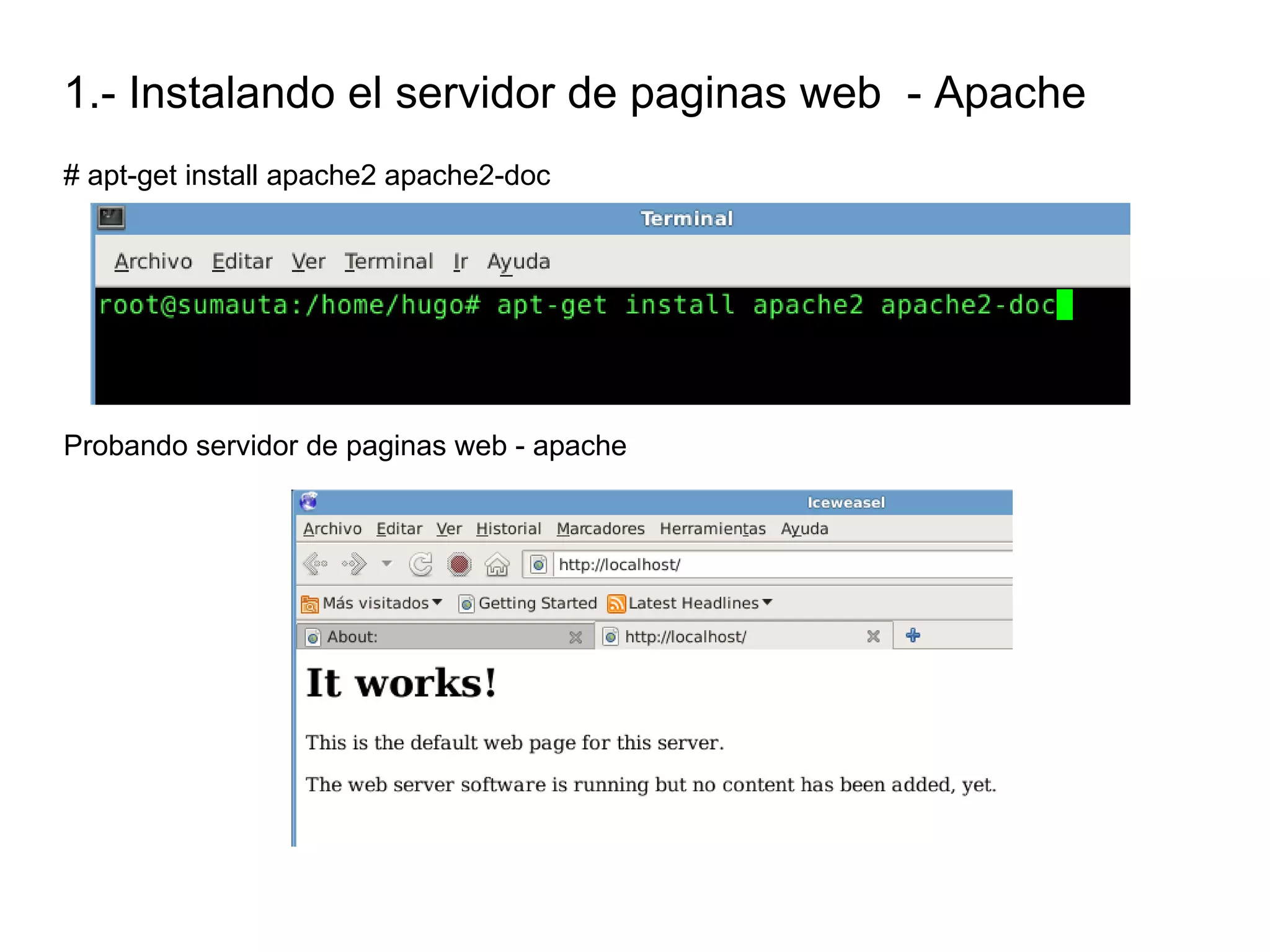
Task: Open Historial menu in Iceweasel
Action: tap(508, 529)
